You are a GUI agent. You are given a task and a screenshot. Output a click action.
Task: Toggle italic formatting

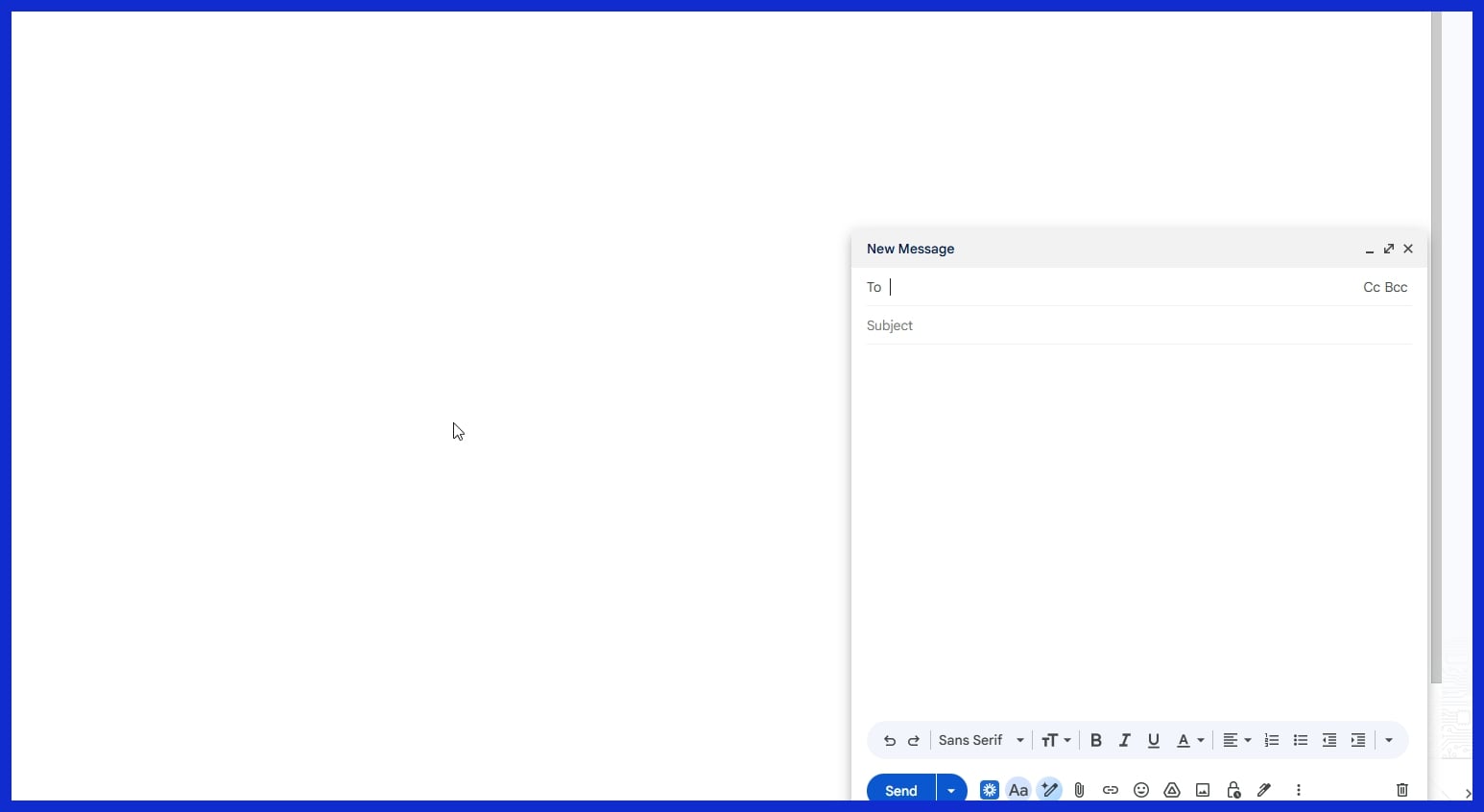point(1125,740)
